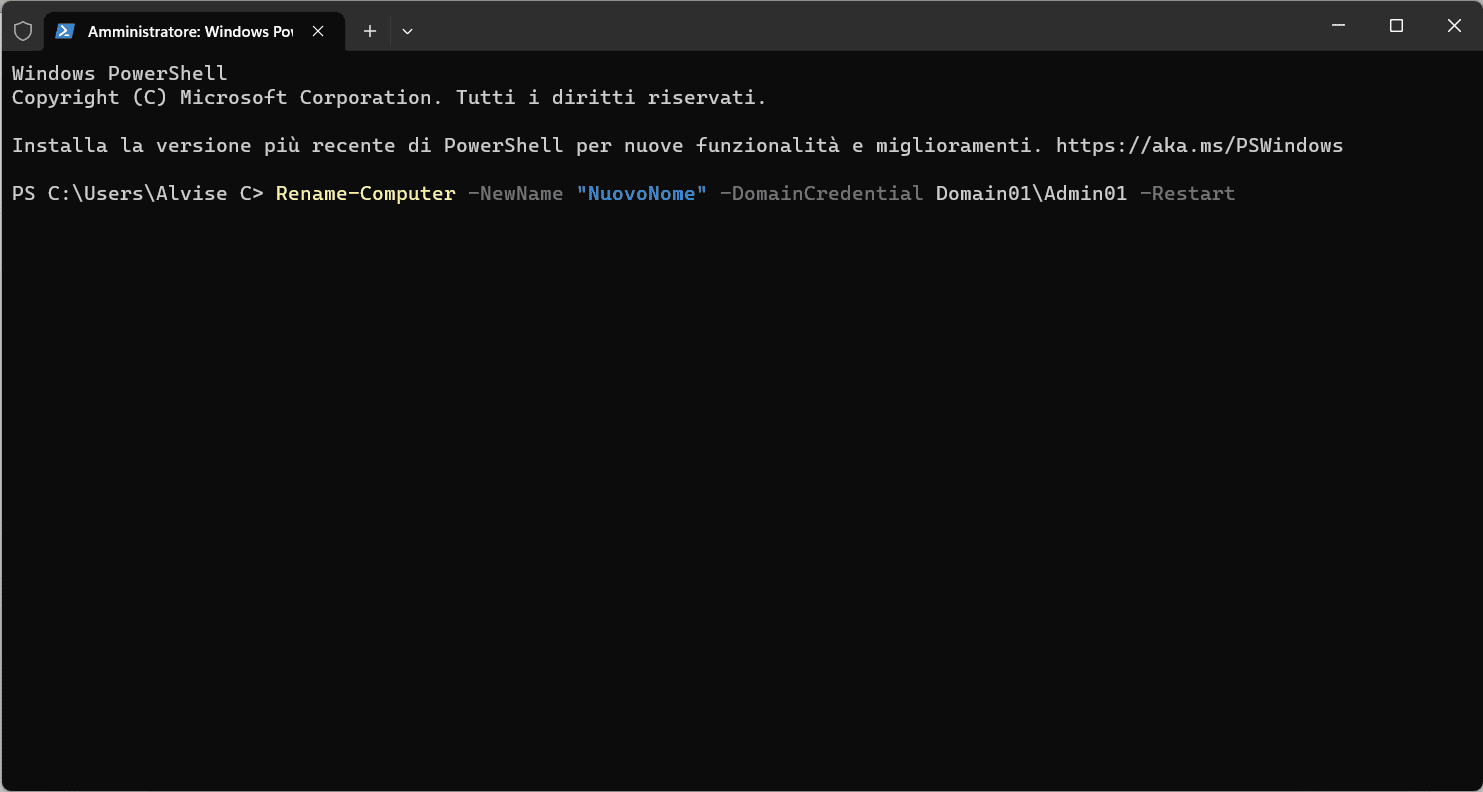Expand the new tab profile dropdown

(x=407, y=31)
